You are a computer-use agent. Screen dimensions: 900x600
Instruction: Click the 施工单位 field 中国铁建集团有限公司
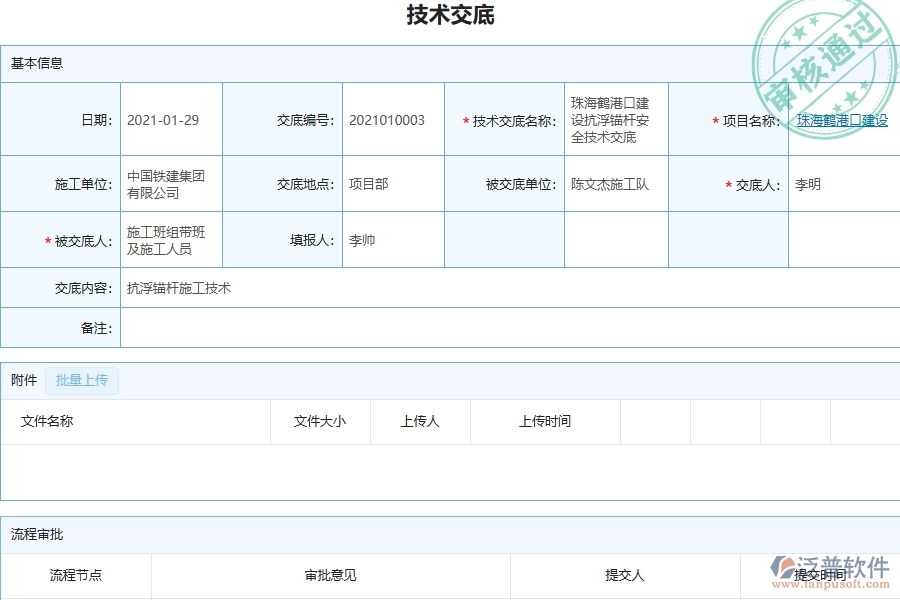coord(165,183)
